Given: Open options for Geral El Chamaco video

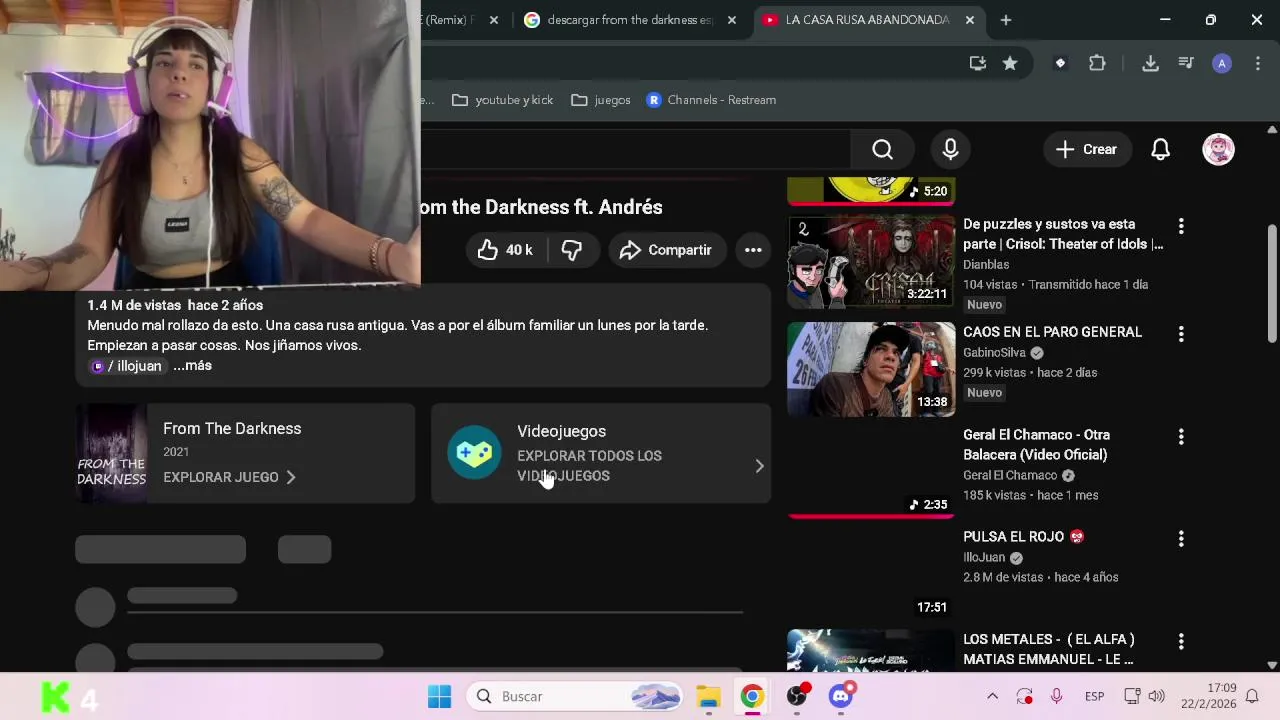Looking at the screenshot, I should pos(1181,437).
